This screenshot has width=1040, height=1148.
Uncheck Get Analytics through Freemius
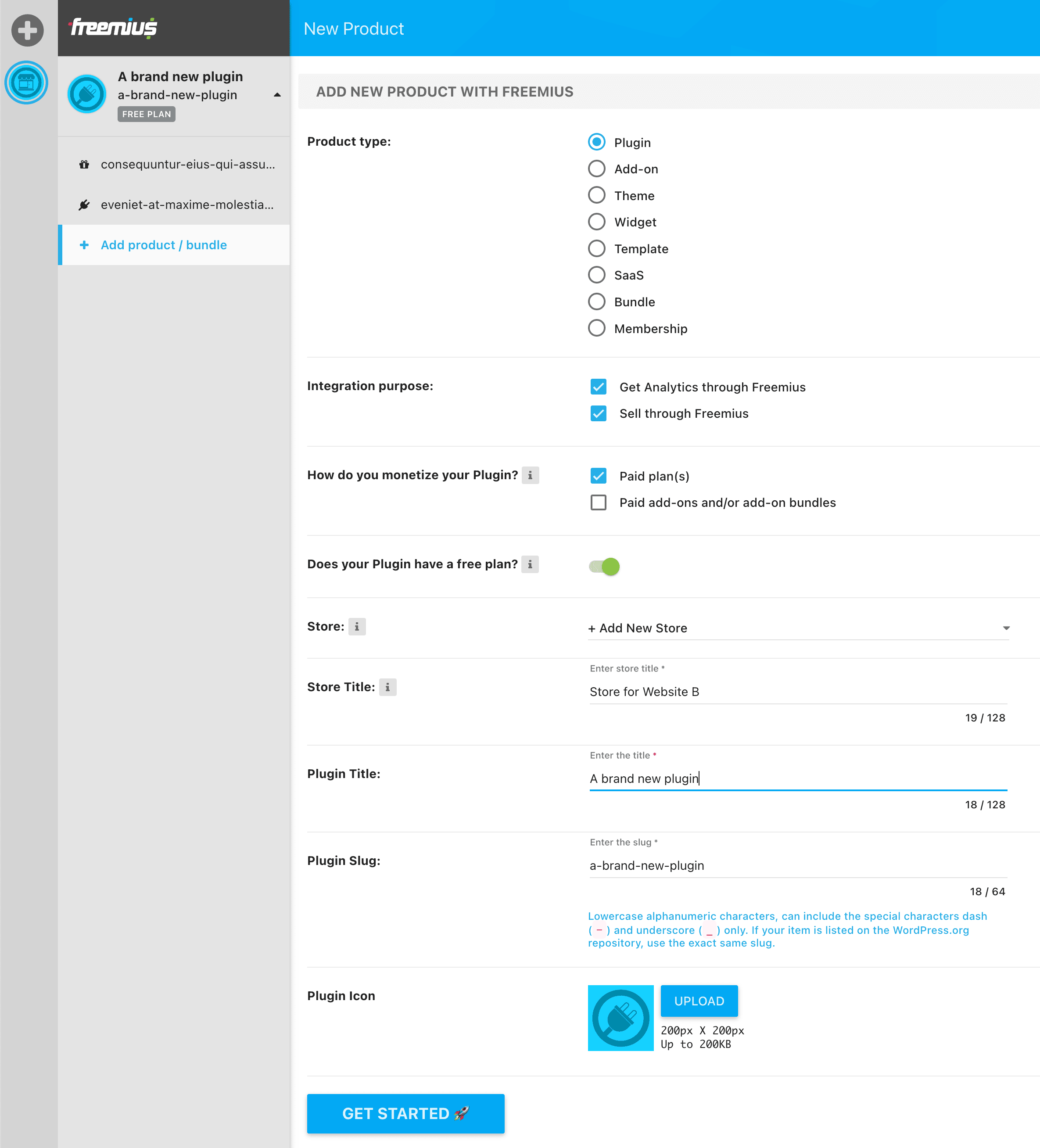[x=599, y=387]
